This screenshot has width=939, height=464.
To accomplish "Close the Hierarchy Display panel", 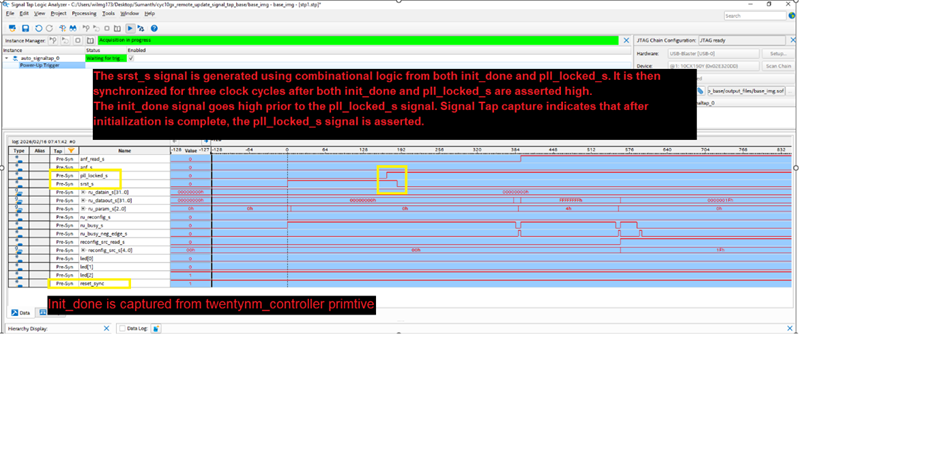I will click(107, 328).
